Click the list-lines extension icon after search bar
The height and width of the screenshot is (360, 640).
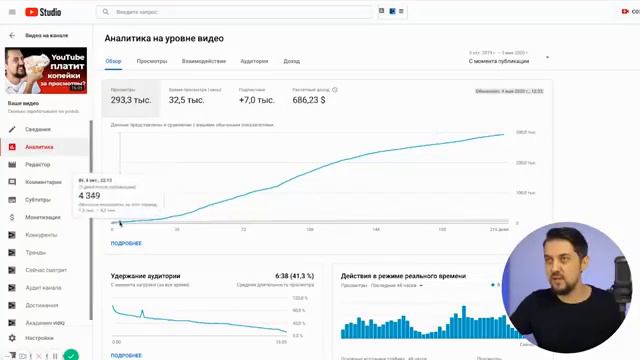[x=401, y=11]
